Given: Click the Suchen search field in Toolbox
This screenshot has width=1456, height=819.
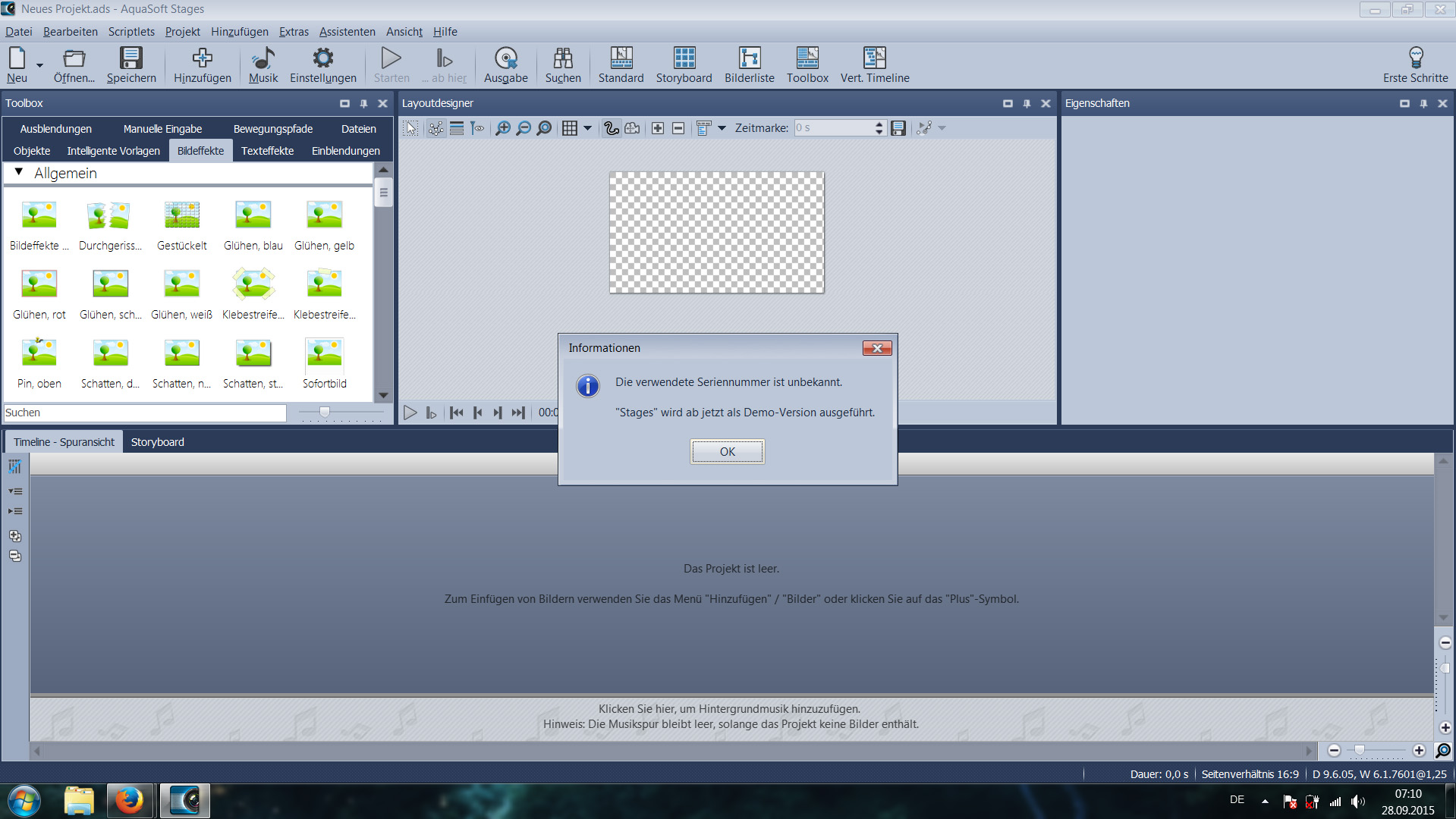Looking at the screenshot, I should click(x=144, y=413).
